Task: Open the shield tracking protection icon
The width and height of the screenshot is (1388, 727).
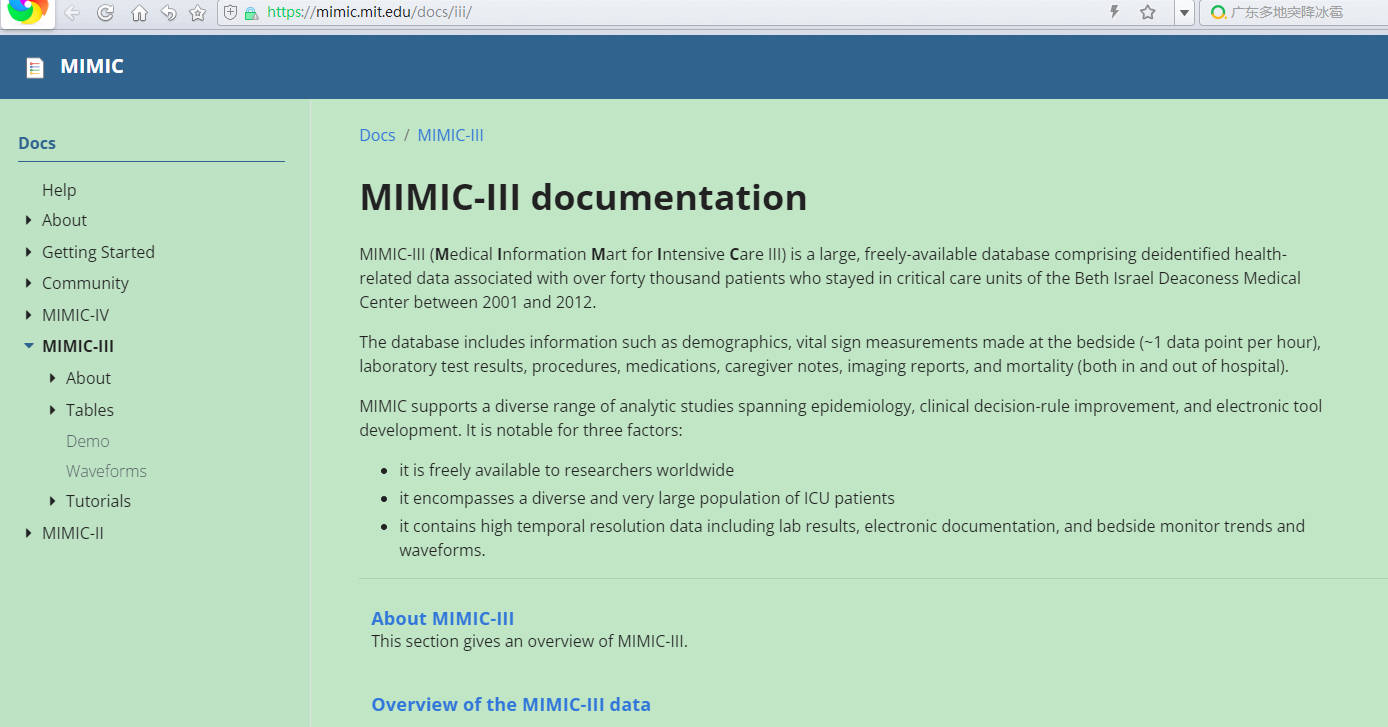Action: pos(230,13)
